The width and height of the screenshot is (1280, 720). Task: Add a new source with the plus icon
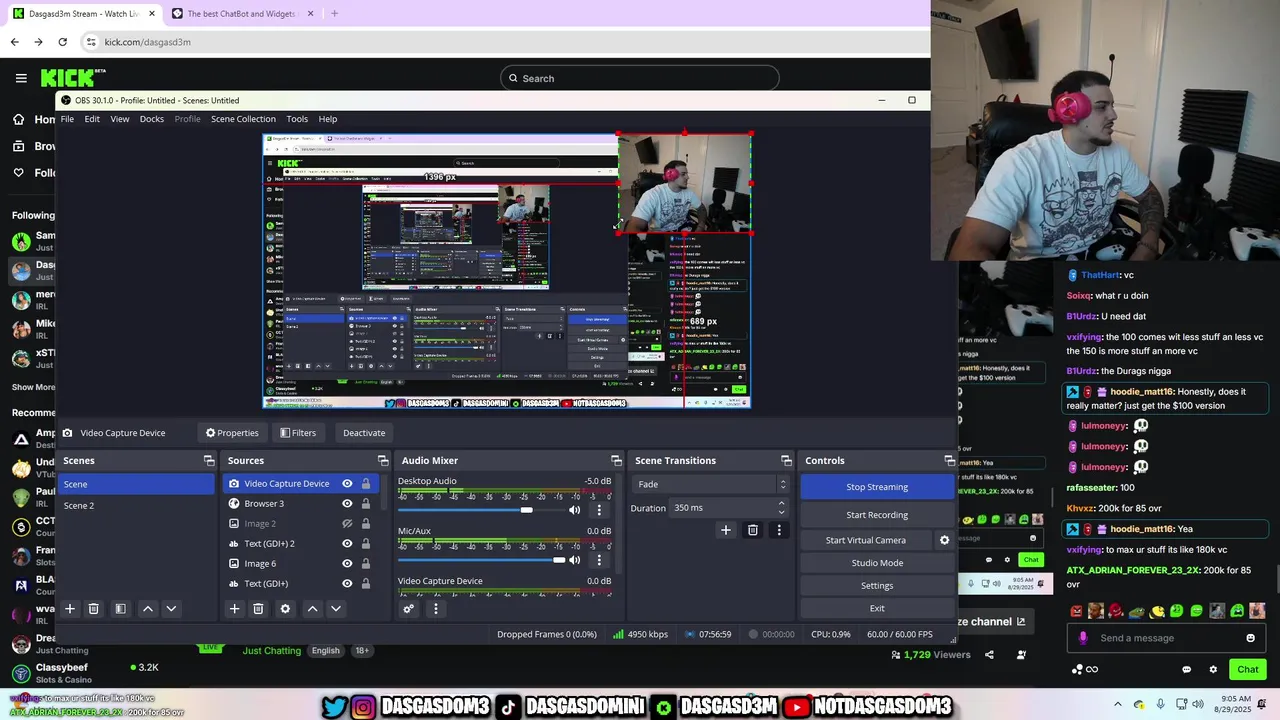click(x=234, y=608)
